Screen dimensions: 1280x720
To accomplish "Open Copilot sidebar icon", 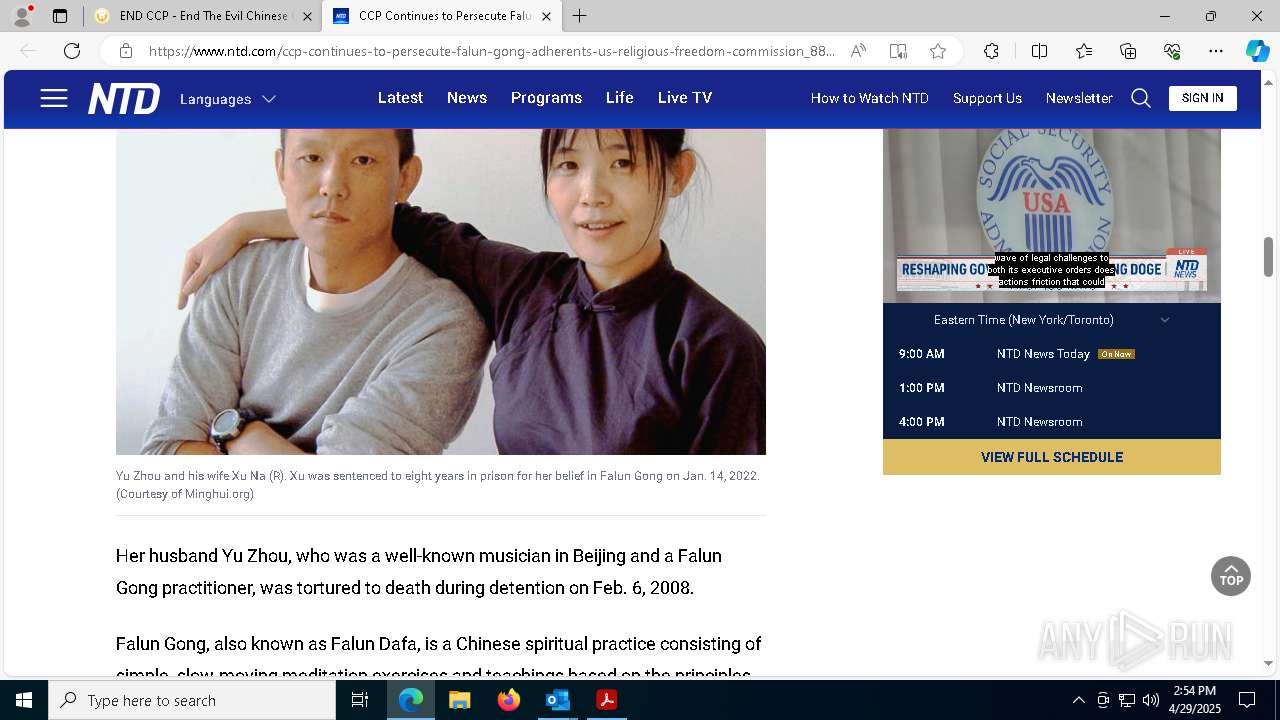I will point(1257,51).
